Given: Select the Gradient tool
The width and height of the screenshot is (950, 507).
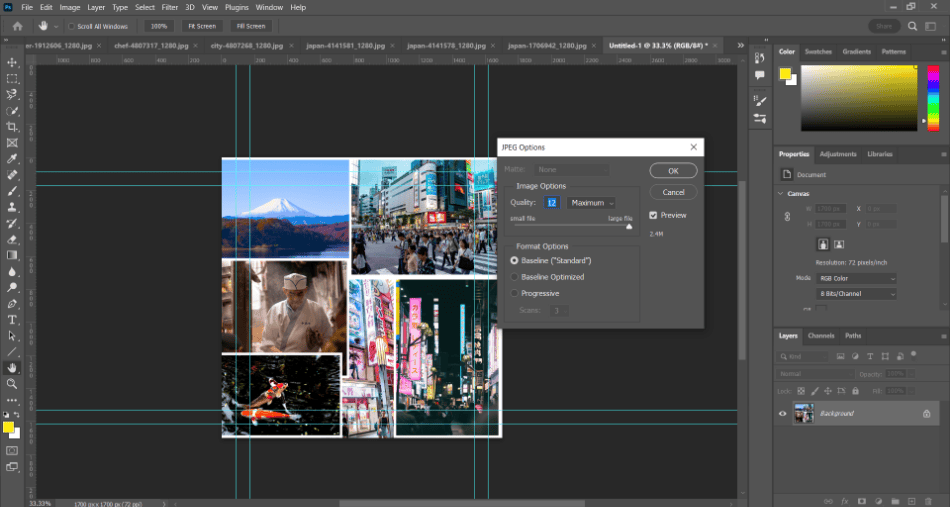Looking at the screenshot, I should [12, 255].
